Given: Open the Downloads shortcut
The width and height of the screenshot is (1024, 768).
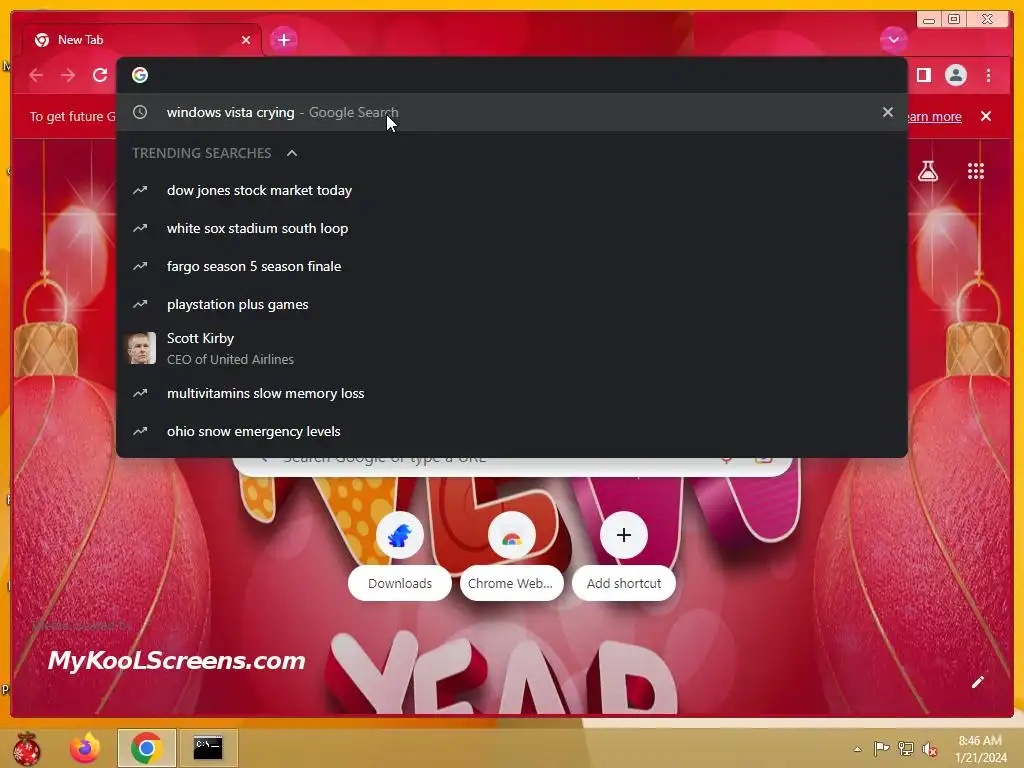Looking at the screenshot, I should click(x=400, y=556).
